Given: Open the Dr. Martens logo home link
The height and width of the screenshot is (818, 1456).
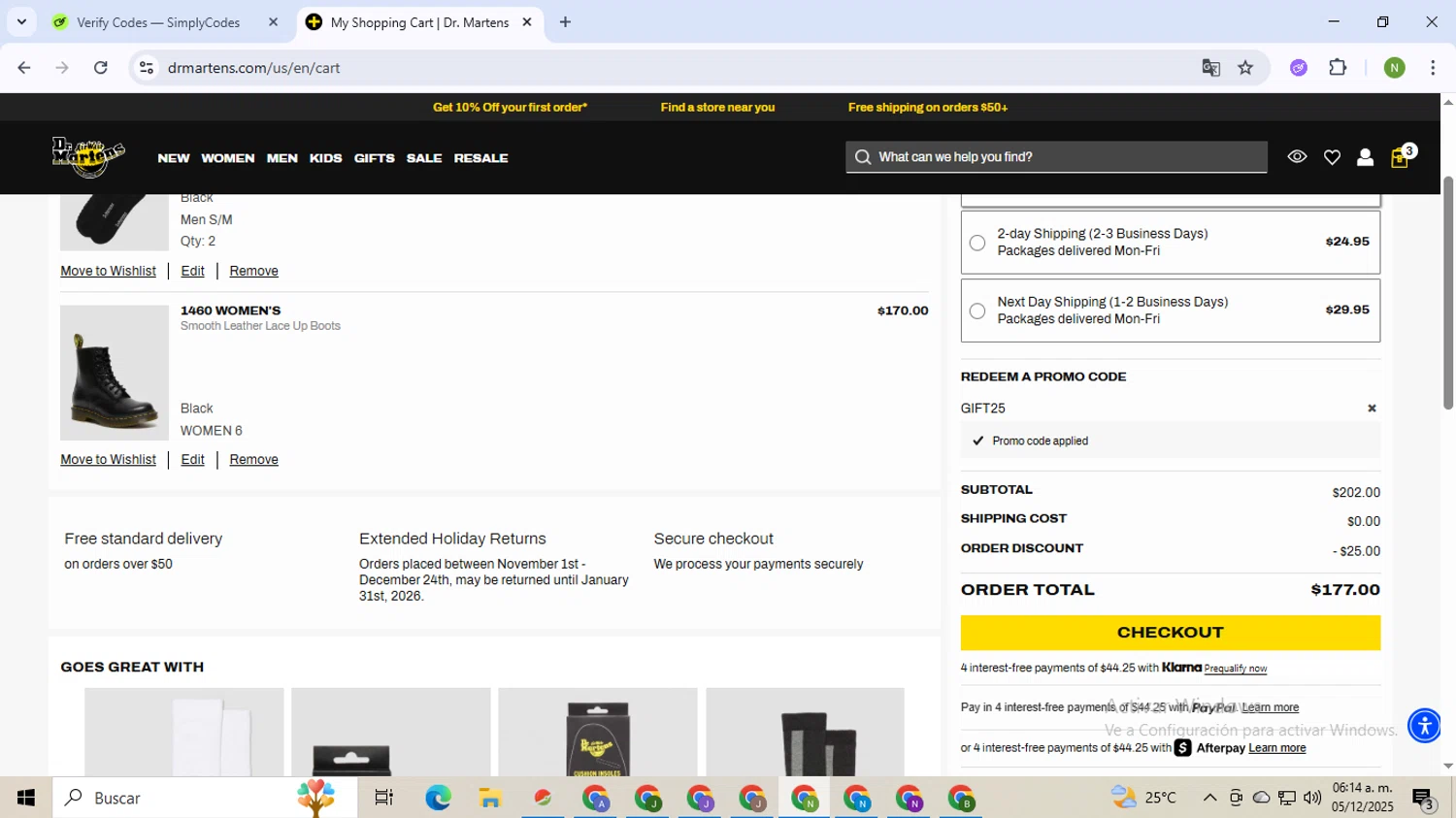Looking at the screenshot, I should 88,156.
